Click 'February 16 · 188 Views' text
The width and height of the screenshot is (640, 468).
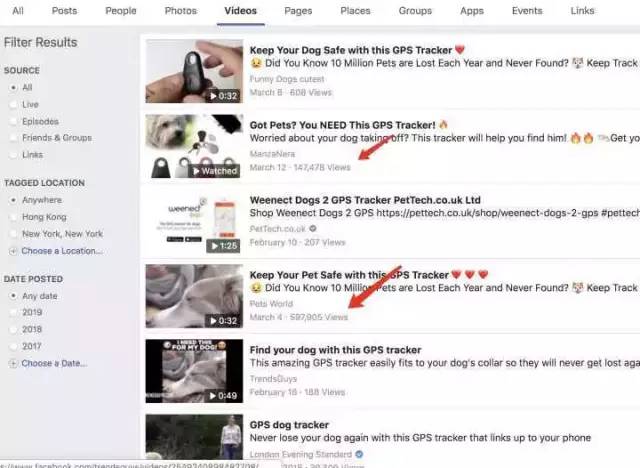click(297, 392)
